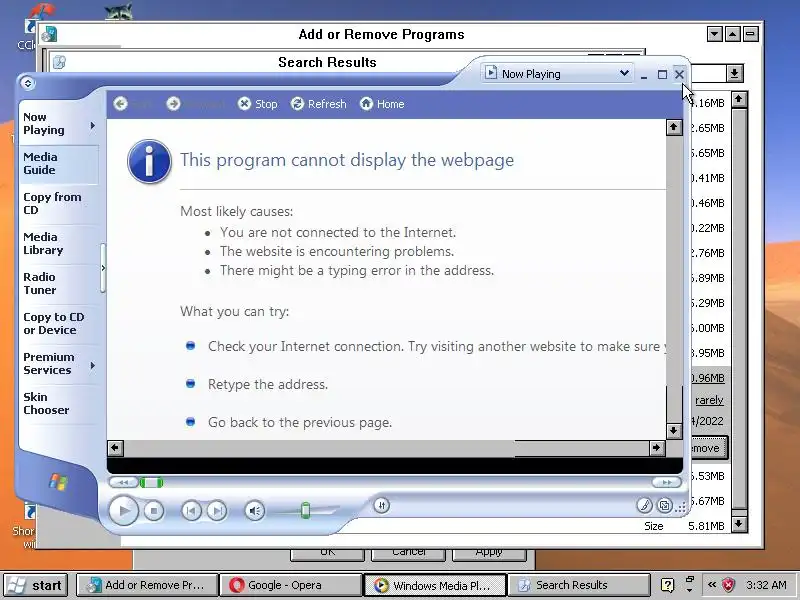Click the greyed Back arrow icon

(x=120, y=104)
